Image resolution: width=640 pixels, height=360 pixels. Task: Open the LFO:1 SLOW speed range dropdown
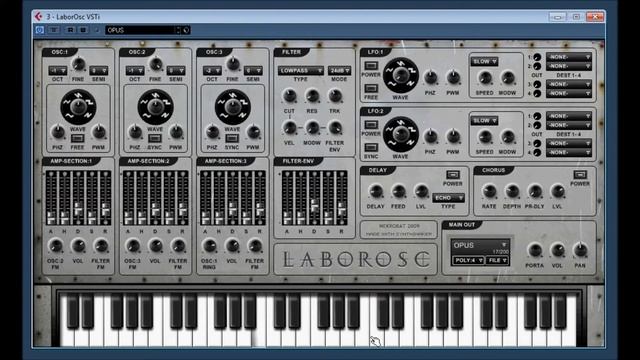point(484,62)
